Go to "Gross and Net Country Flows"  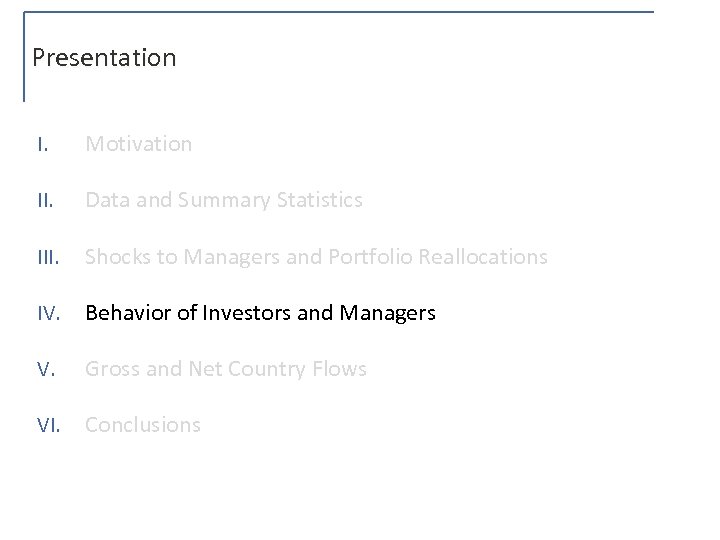pyautogui.click(x=225, y=369)
